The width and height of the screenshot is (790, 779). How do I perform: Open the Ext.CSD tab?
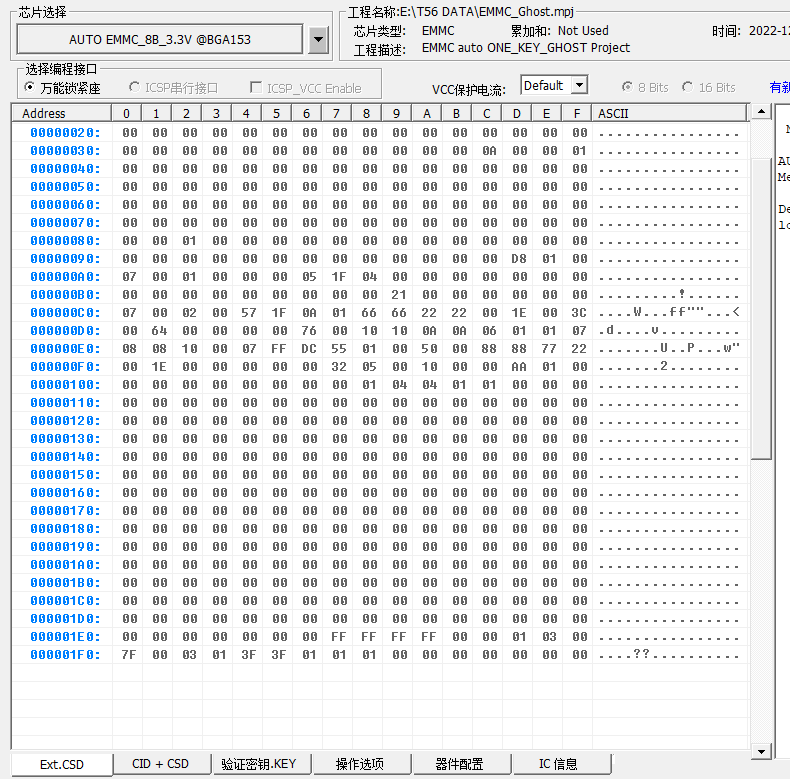click(x=62, y=764)
